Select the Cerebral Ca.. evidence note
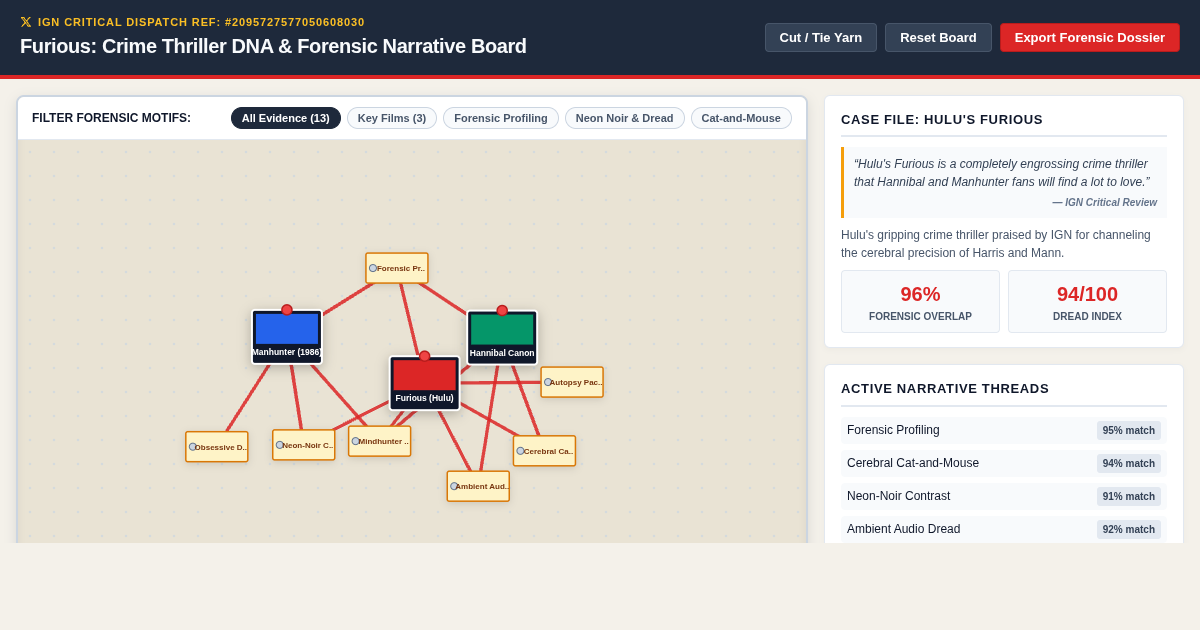1200x630 pixels. (544, 451)
